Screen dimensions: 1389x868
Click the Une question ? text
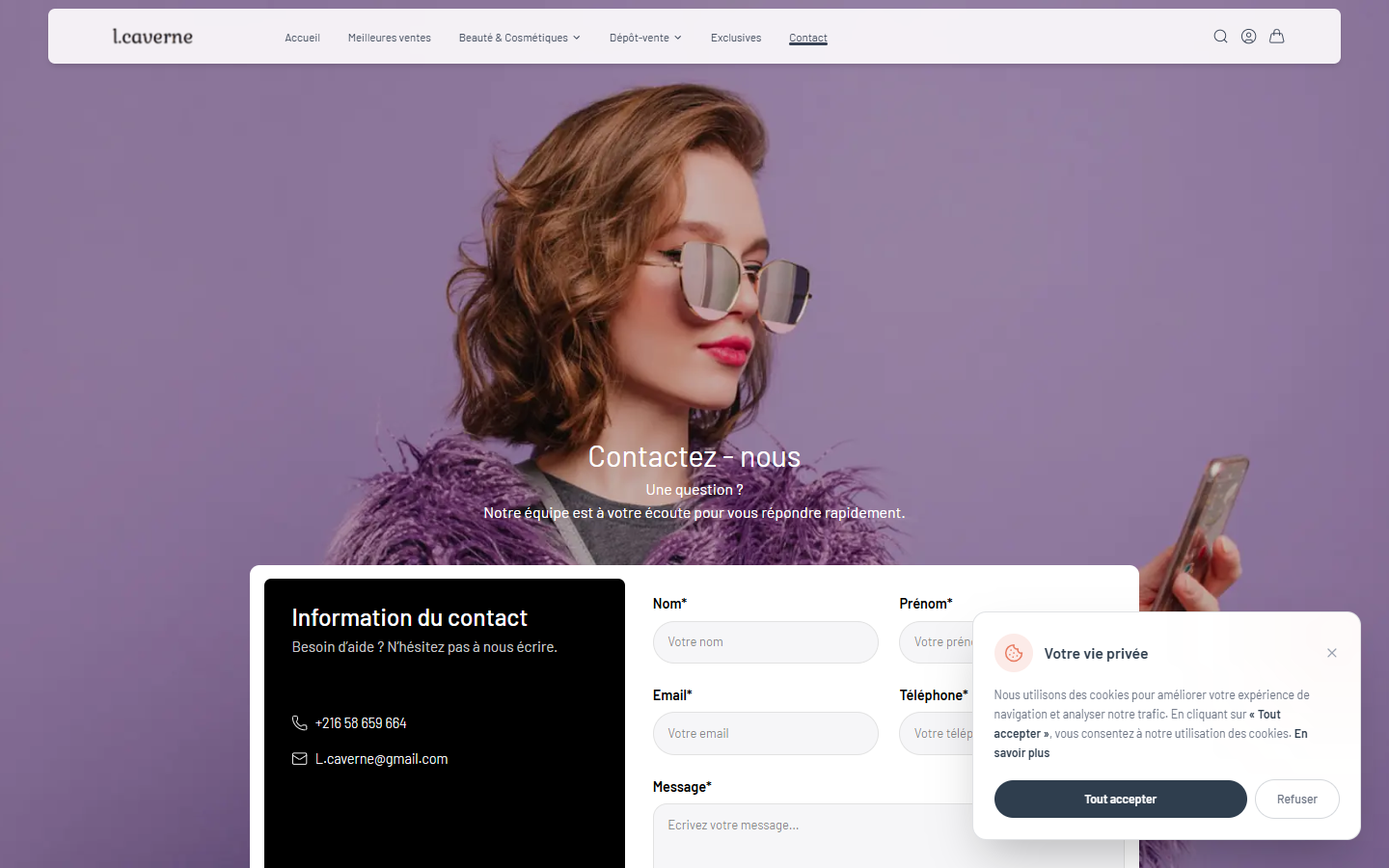click(x=694, y=489)
